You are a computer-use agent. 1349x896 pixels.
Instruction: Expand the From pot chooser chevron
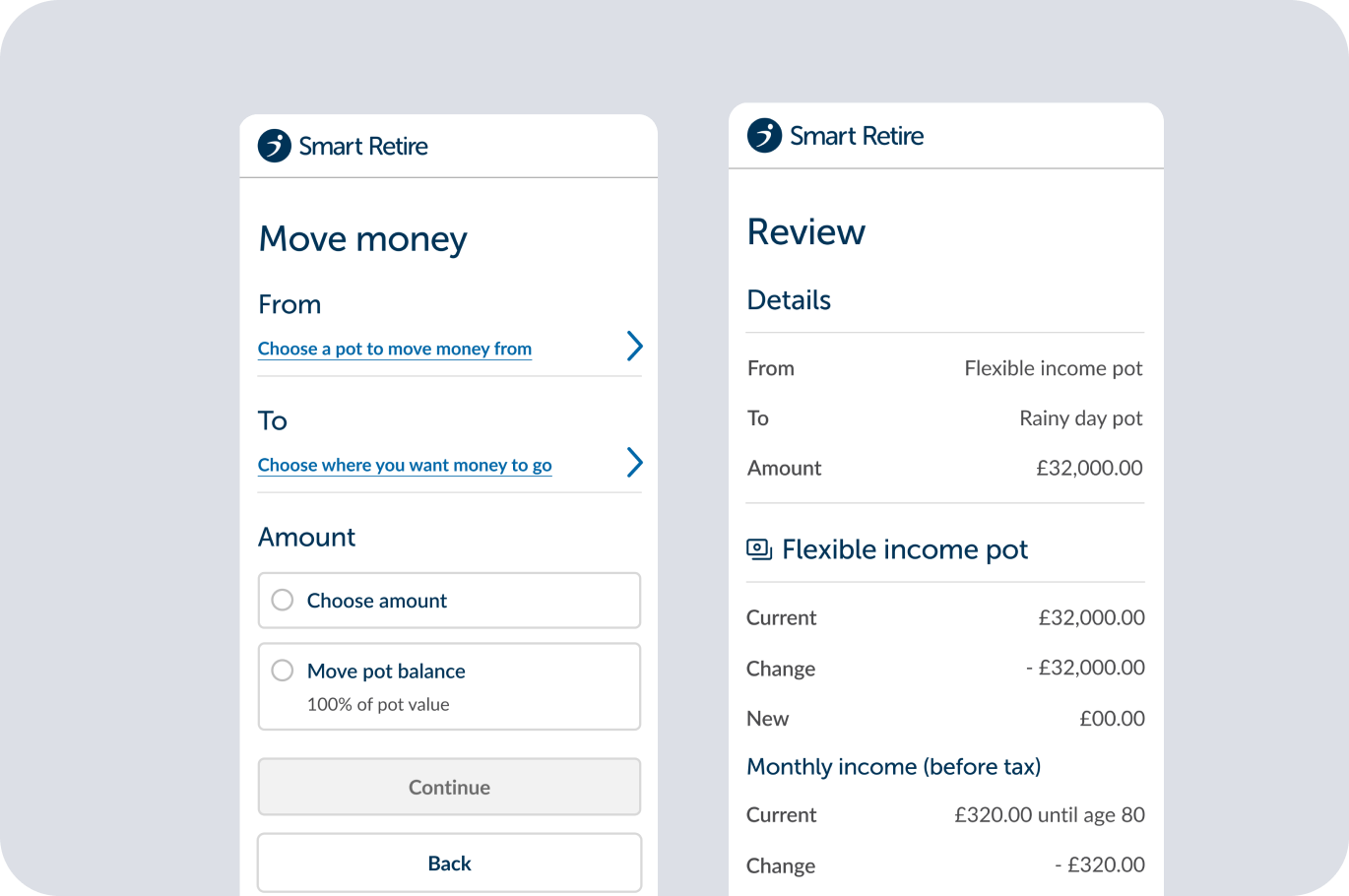[635, 347]
